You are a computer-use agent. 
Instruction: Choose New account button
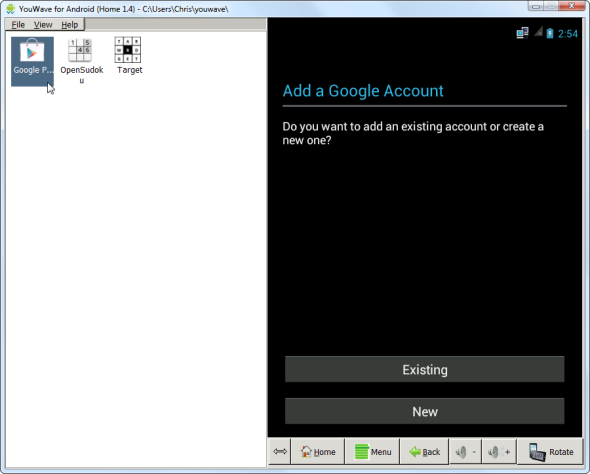pos(424,411)
